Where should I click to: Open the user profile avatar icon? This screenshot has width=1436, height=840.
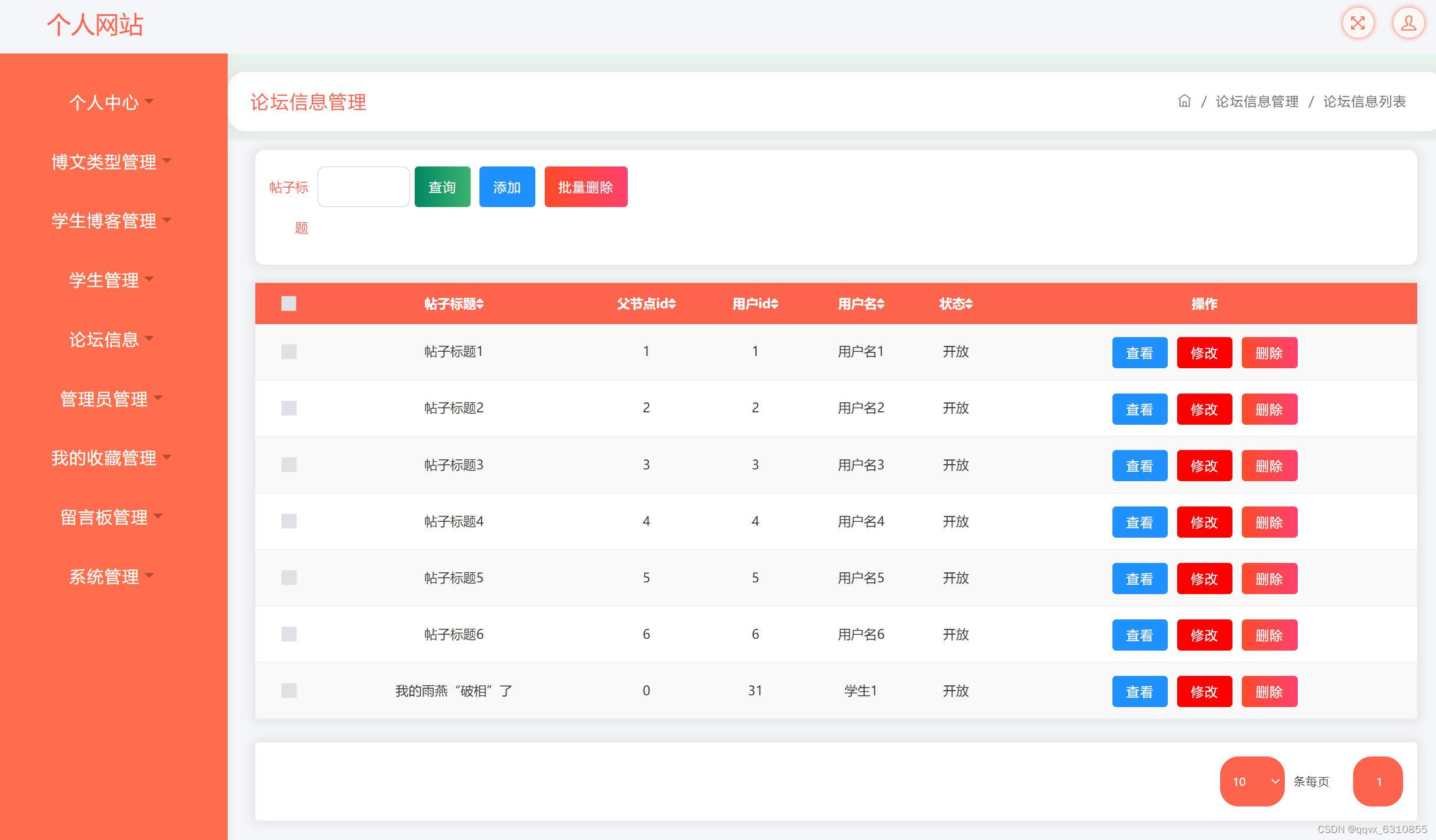coord(1408,24)
